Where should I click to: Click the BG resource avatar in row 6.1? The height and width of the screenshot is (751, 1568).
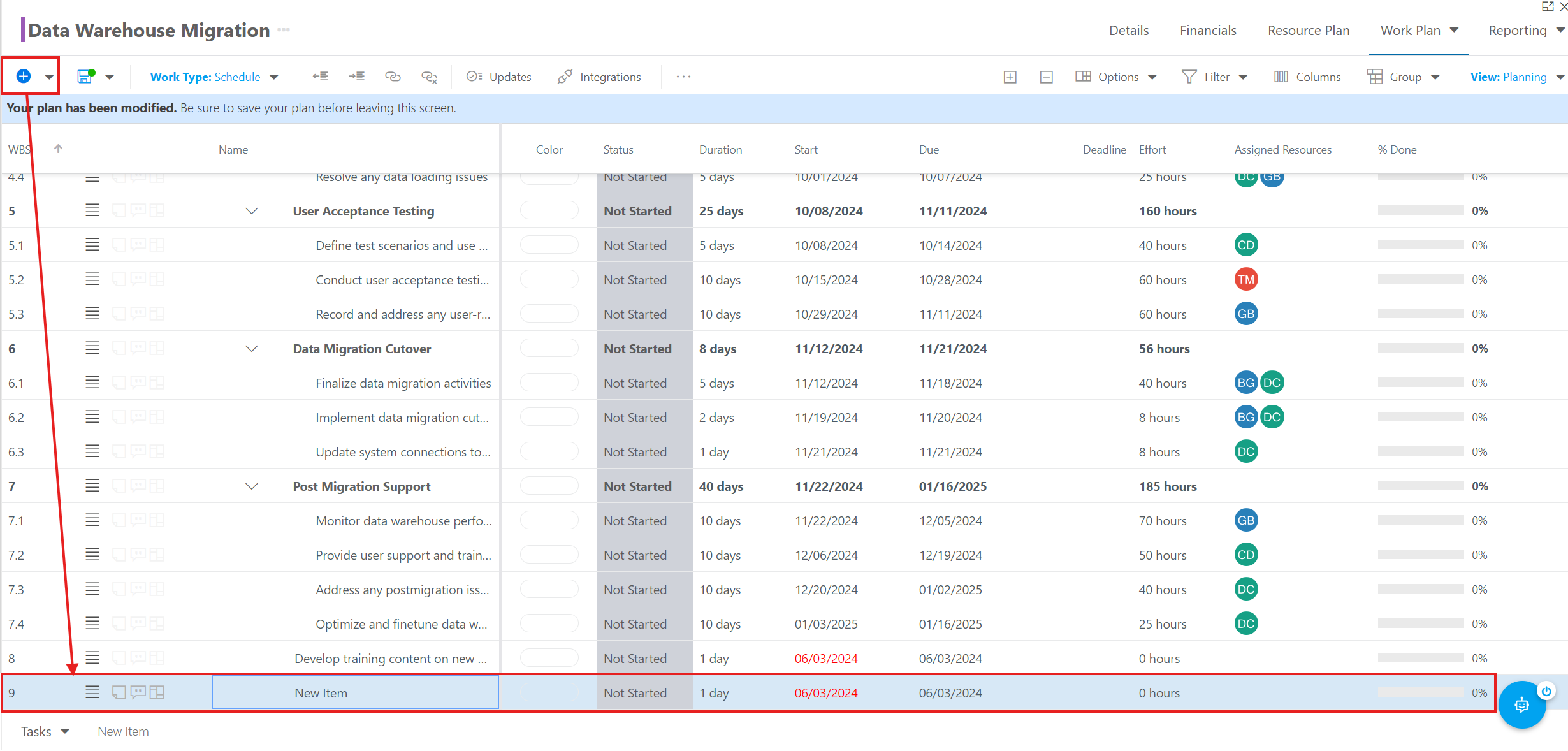[x=1246, y=383]
